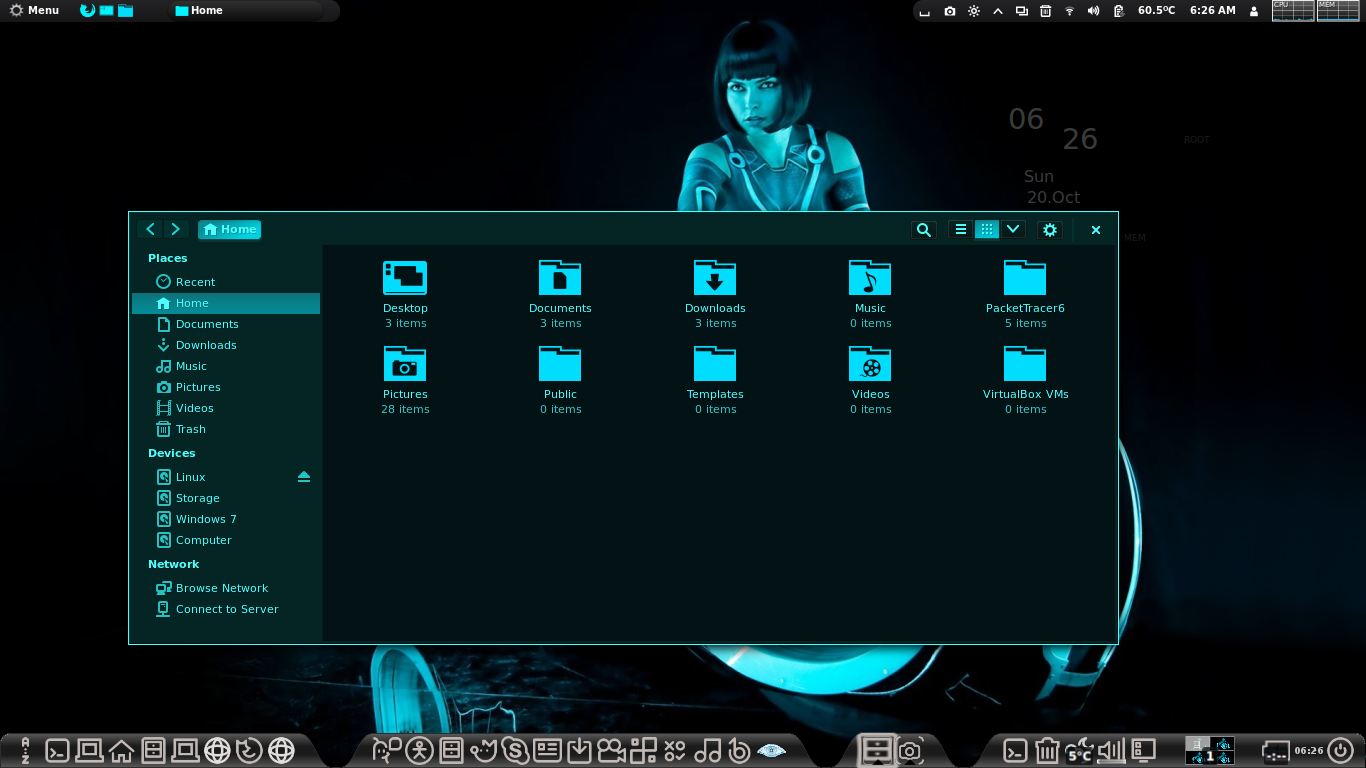
Task: Click the power button in bottom dock
Action: 1339,750
